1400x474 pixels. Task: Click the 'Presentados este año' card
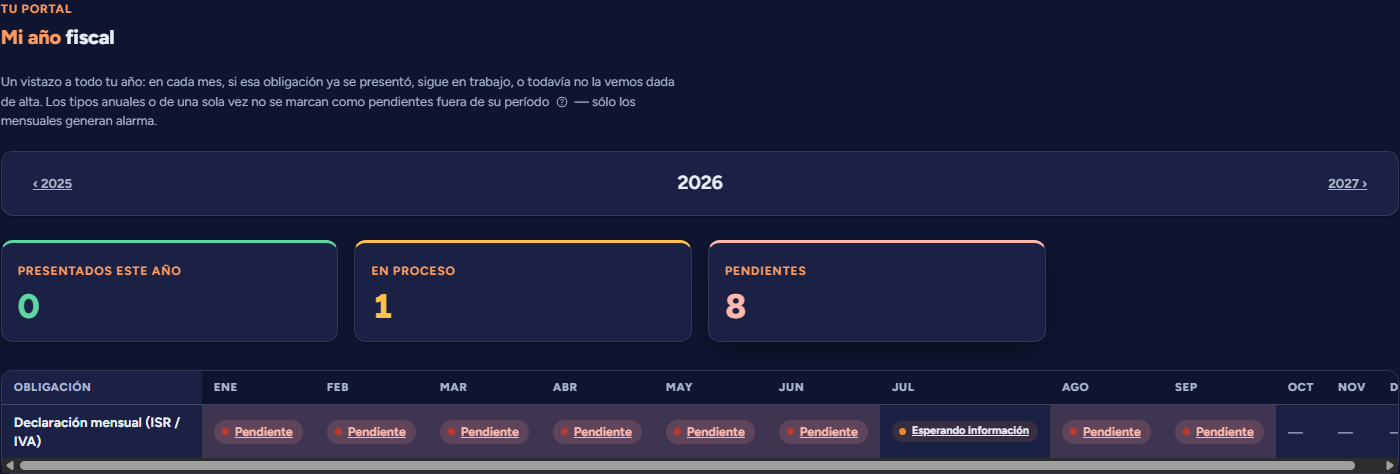169,291
